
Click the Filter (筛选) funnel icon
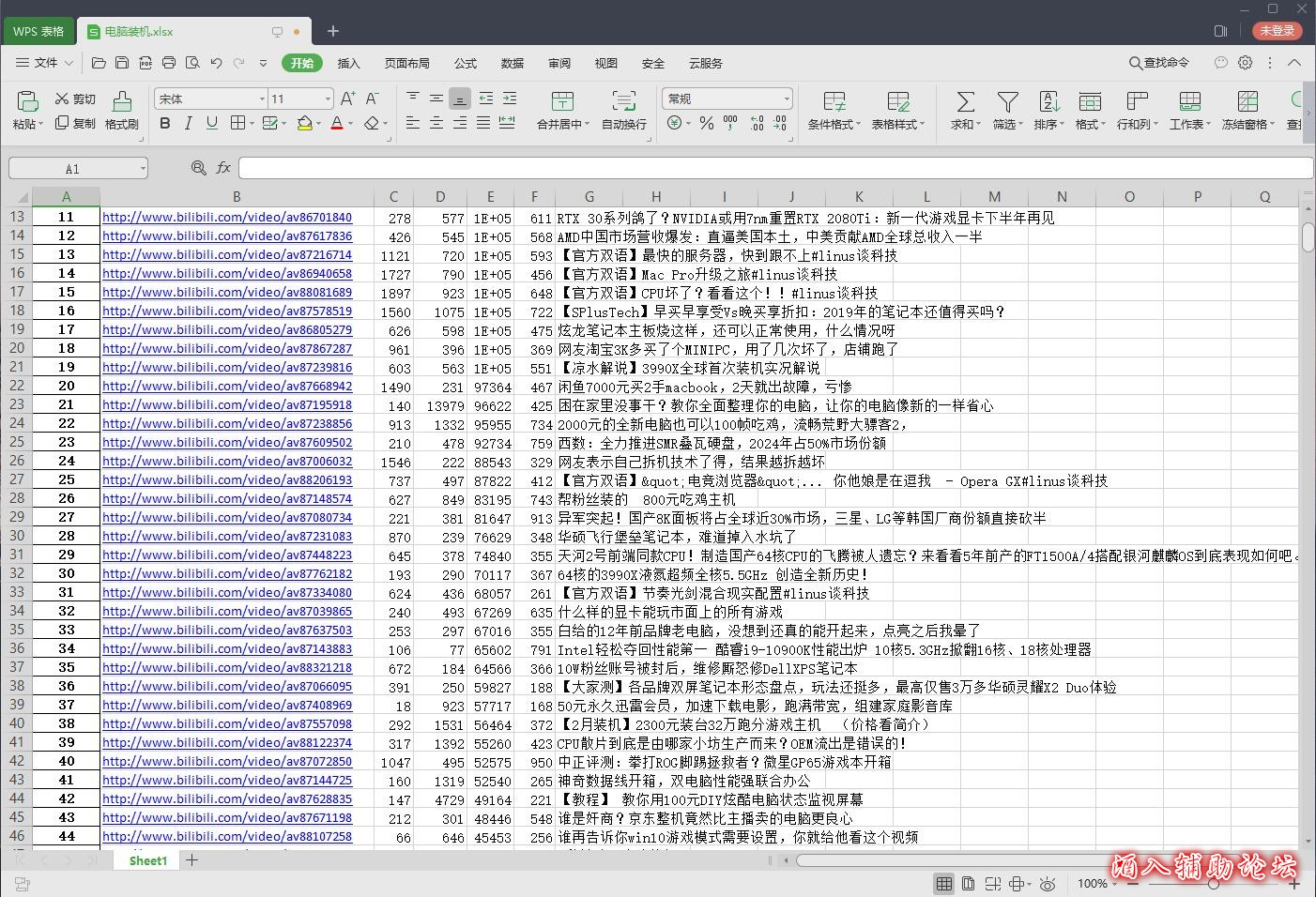coord(1007,101)
